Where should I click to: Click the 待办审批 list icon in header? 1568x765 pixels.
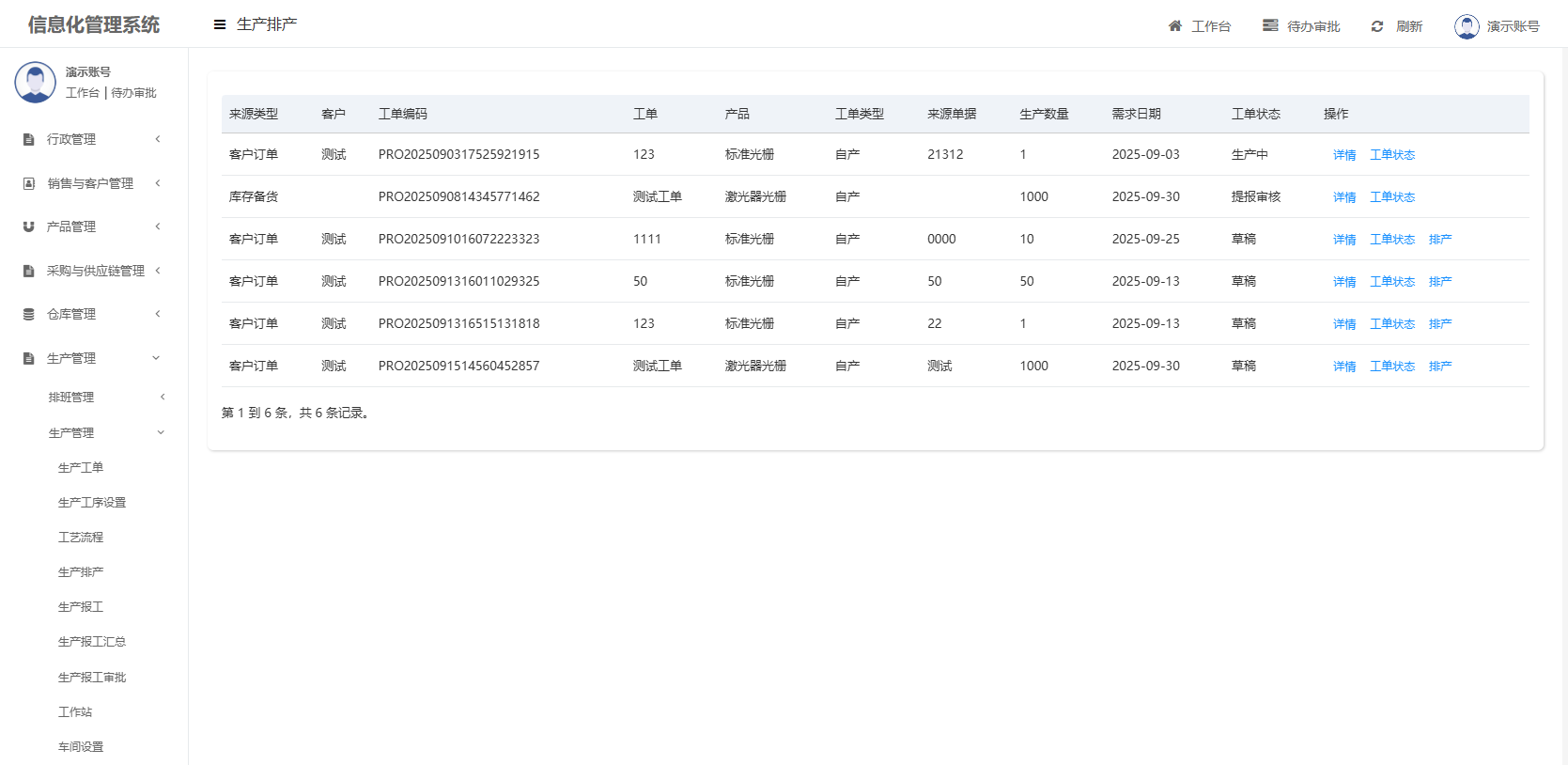(x=1270, y=26)
